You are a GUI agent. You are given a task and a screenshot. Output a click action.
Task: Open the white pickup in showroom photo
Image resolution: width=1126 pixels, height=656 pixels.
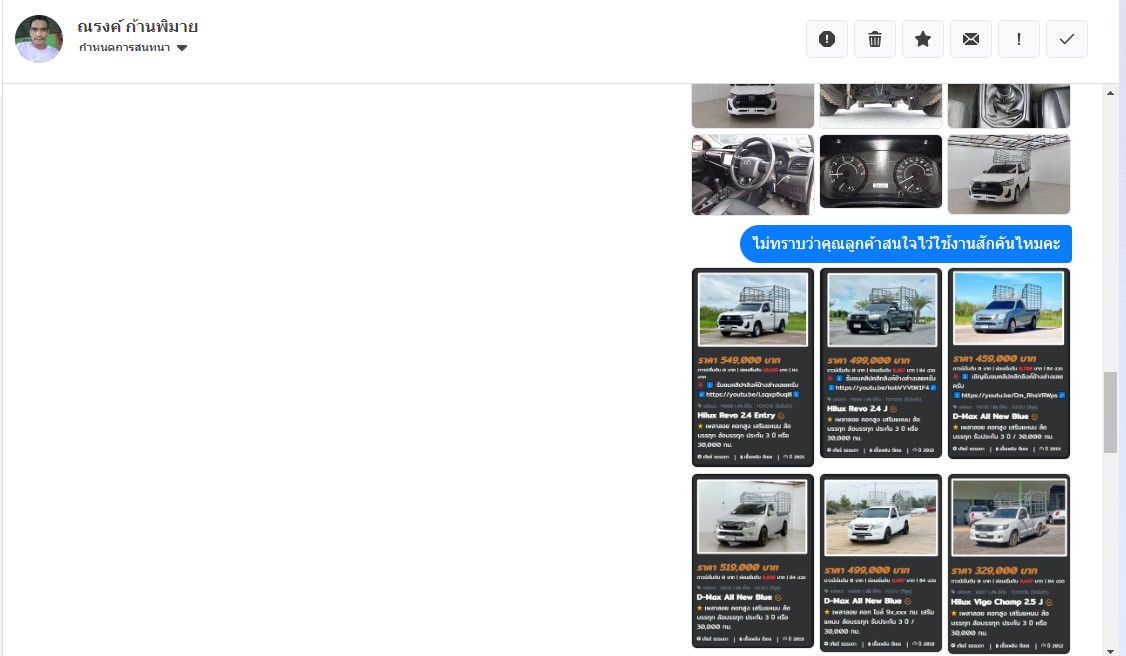tap(1008, 174)
